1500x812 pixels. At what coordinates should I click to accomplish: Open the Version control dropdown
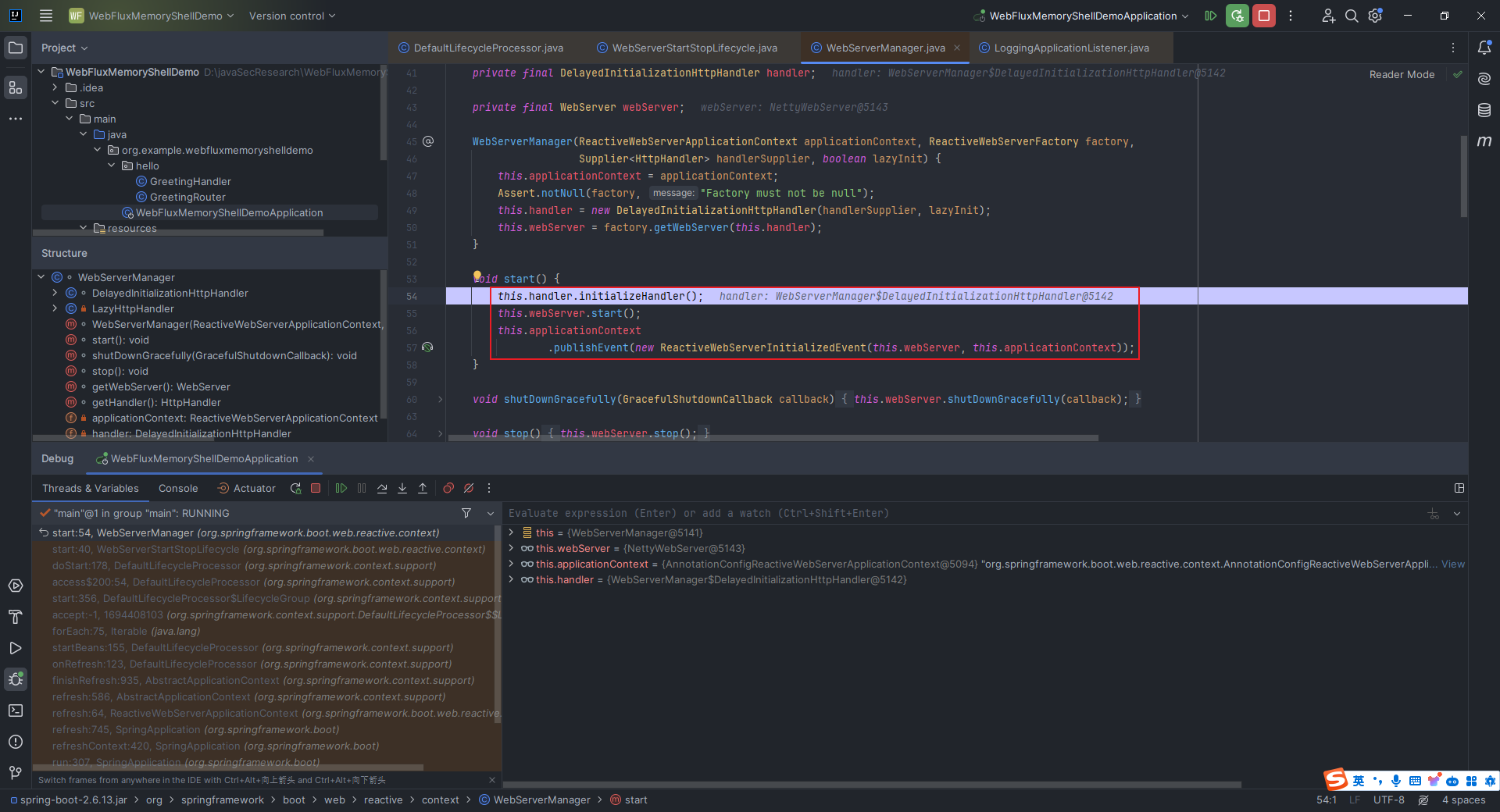(292, 16)
